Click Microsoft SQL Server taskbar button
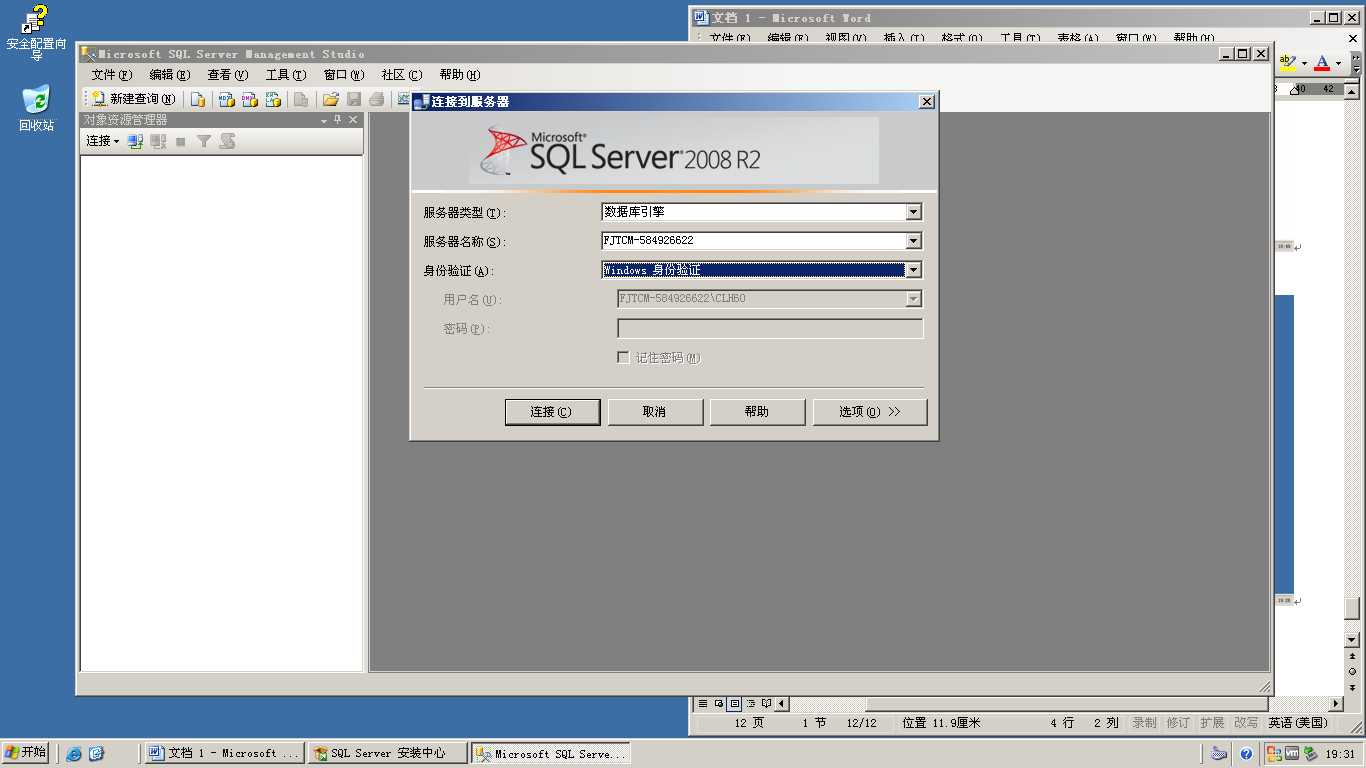This screenshot has width=1366, height=768. point(551,753)
